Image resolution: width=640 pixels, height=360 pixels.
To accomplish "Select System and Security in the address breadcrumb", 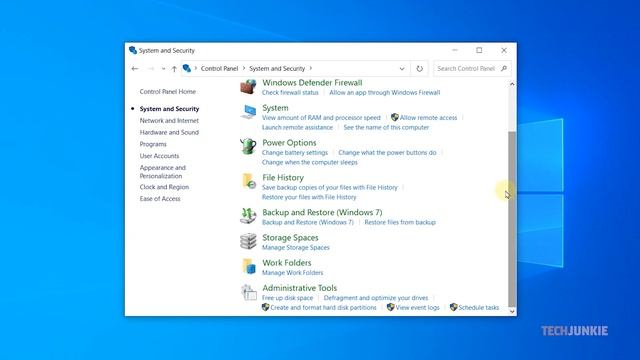I will (277, 69).
